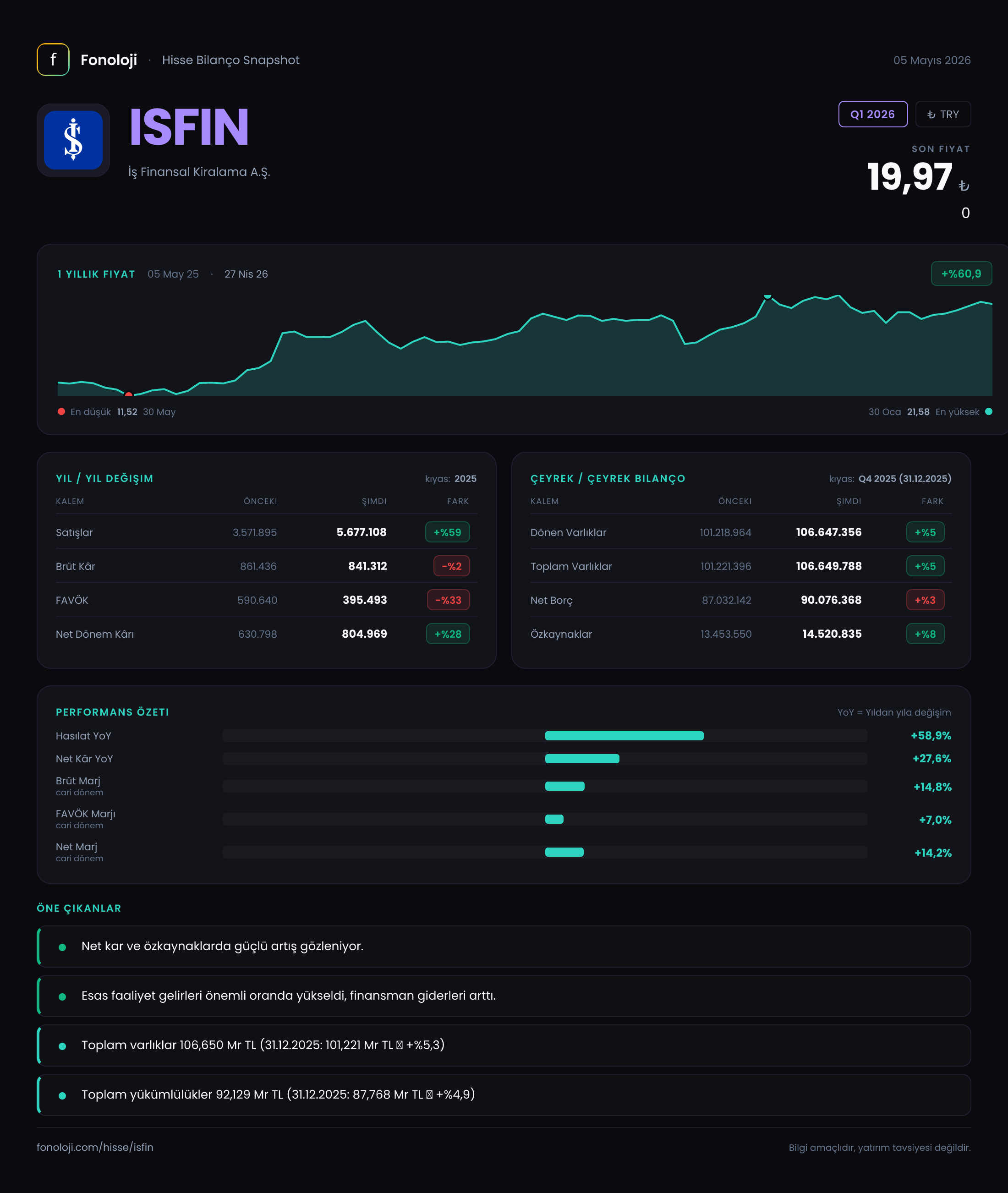This screenshot has height=1193, width=1008.
Task: Open fonoloji.com/hisse/isfin footer link
Action: coord(95,1147)
